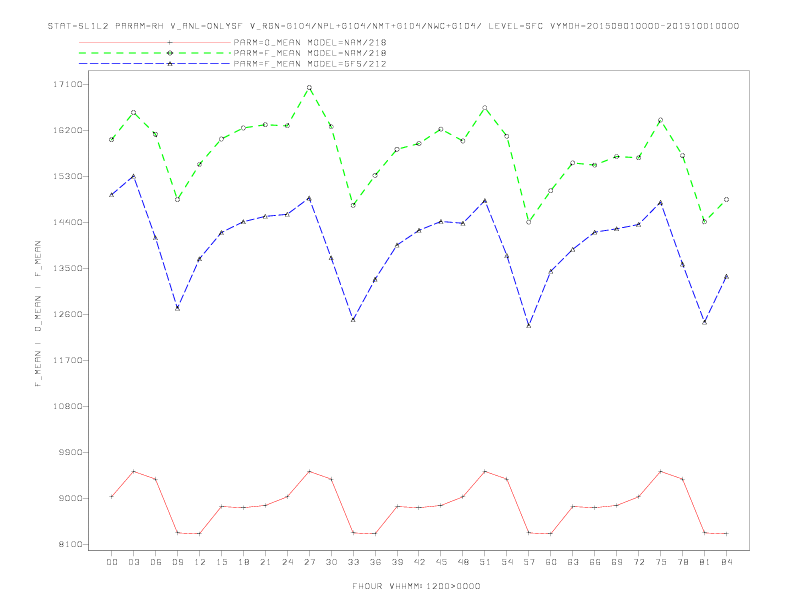The image size is (792, 612).
Task: Click the x-axis tick label 72
Action: (x=638, y=562)
